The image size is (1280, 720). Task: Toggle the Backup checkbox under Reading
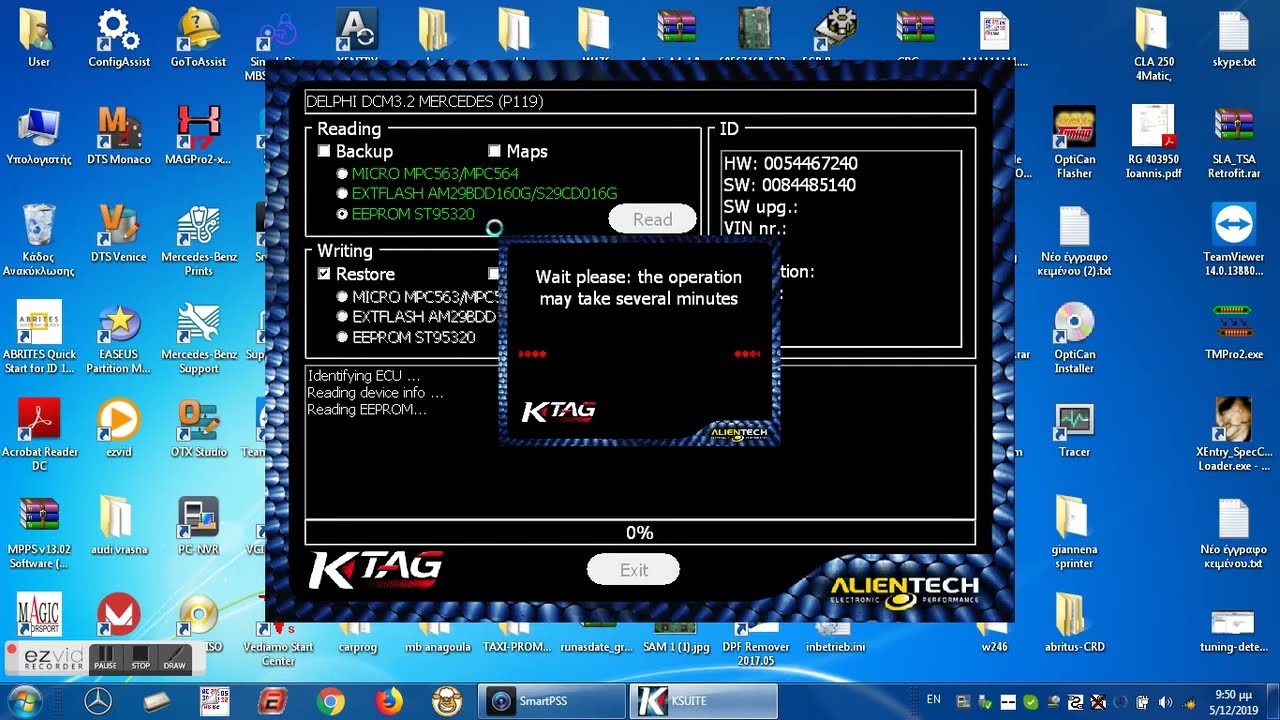click(324, 151)
